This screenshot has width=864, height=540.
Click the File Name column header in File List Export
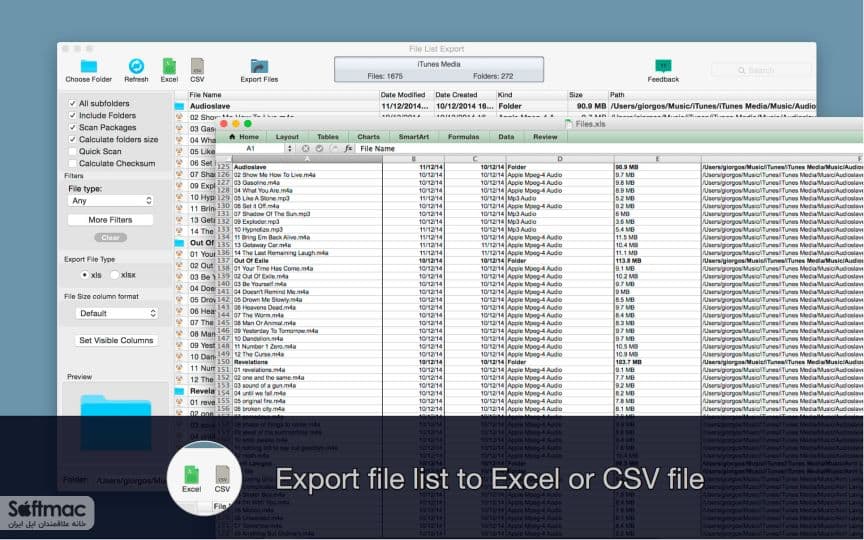click(x=283, y=95)
